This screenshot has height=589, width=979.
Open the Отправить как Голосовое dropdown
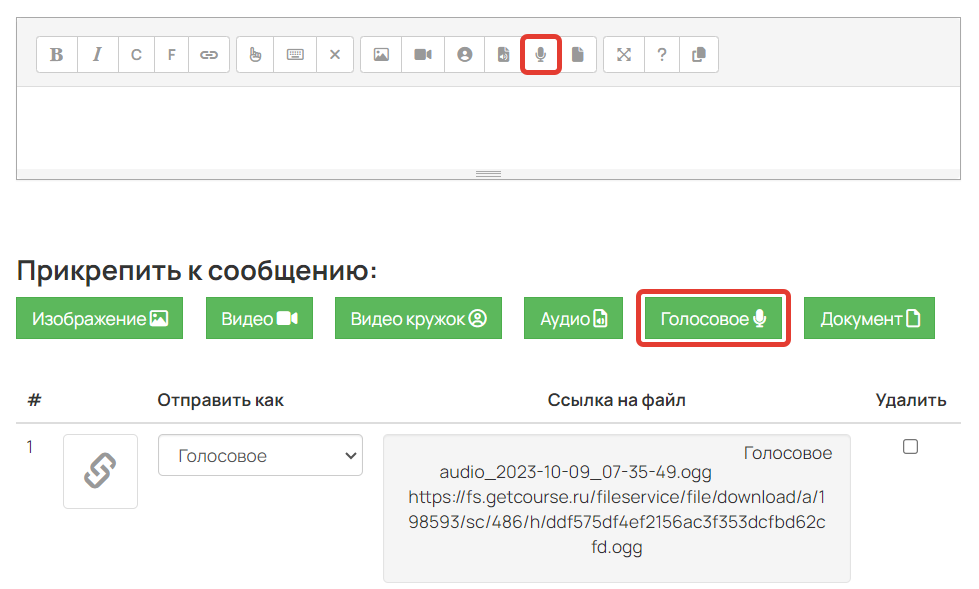click(x=260, y=455)
